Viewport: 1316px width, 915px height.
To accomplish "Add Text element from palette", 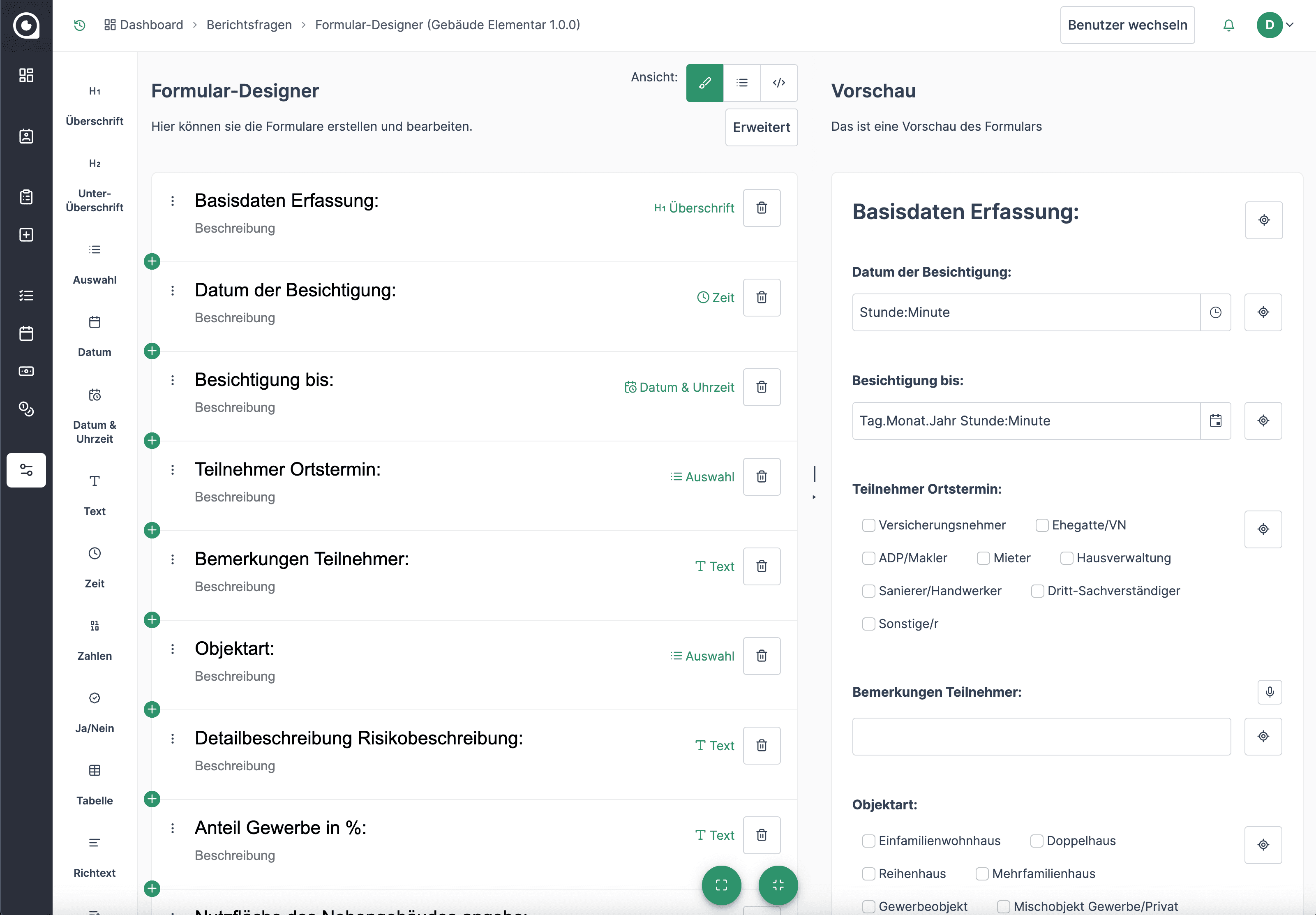I will [x=95, y=496].
